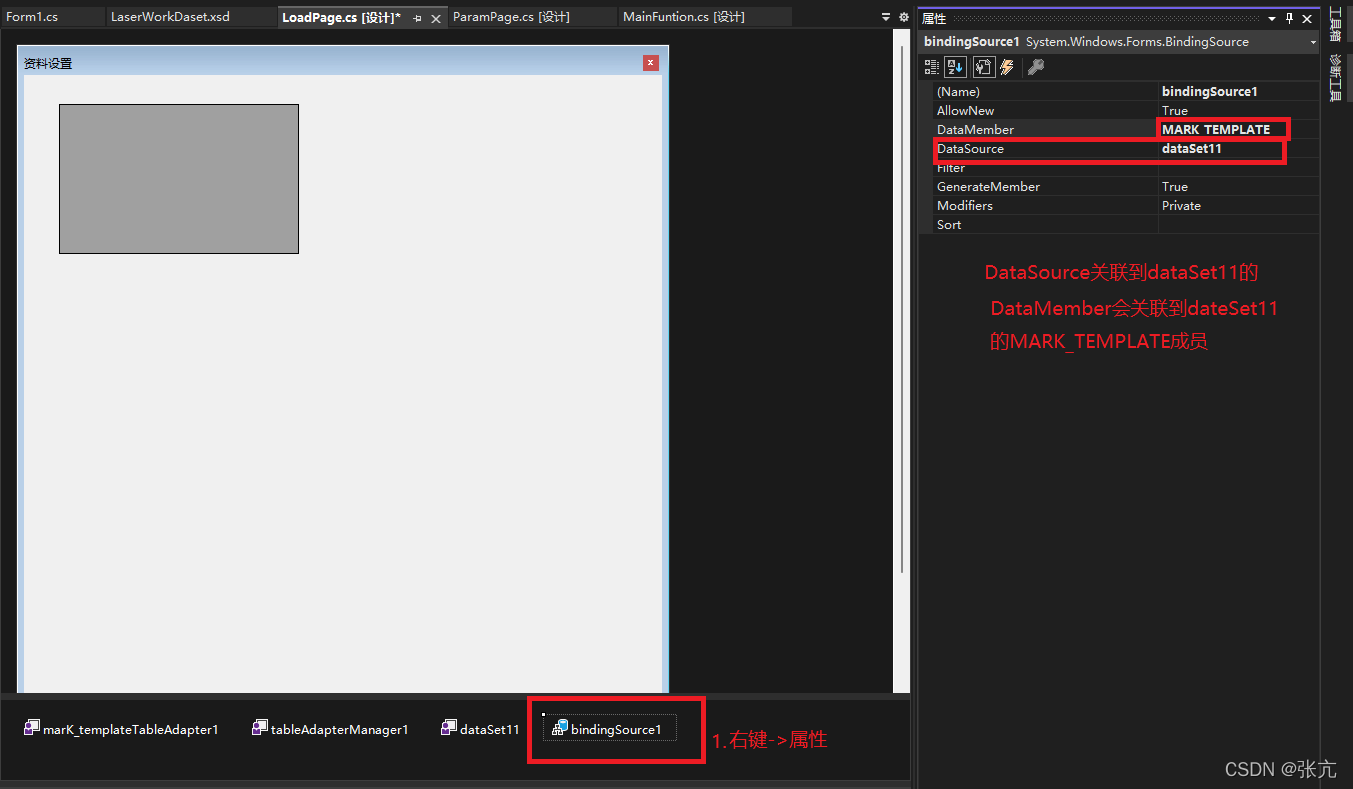This screenshot has height=789, width=1353.
Task: Click the gray panel control on the form
Action: (x=179, y=179)
